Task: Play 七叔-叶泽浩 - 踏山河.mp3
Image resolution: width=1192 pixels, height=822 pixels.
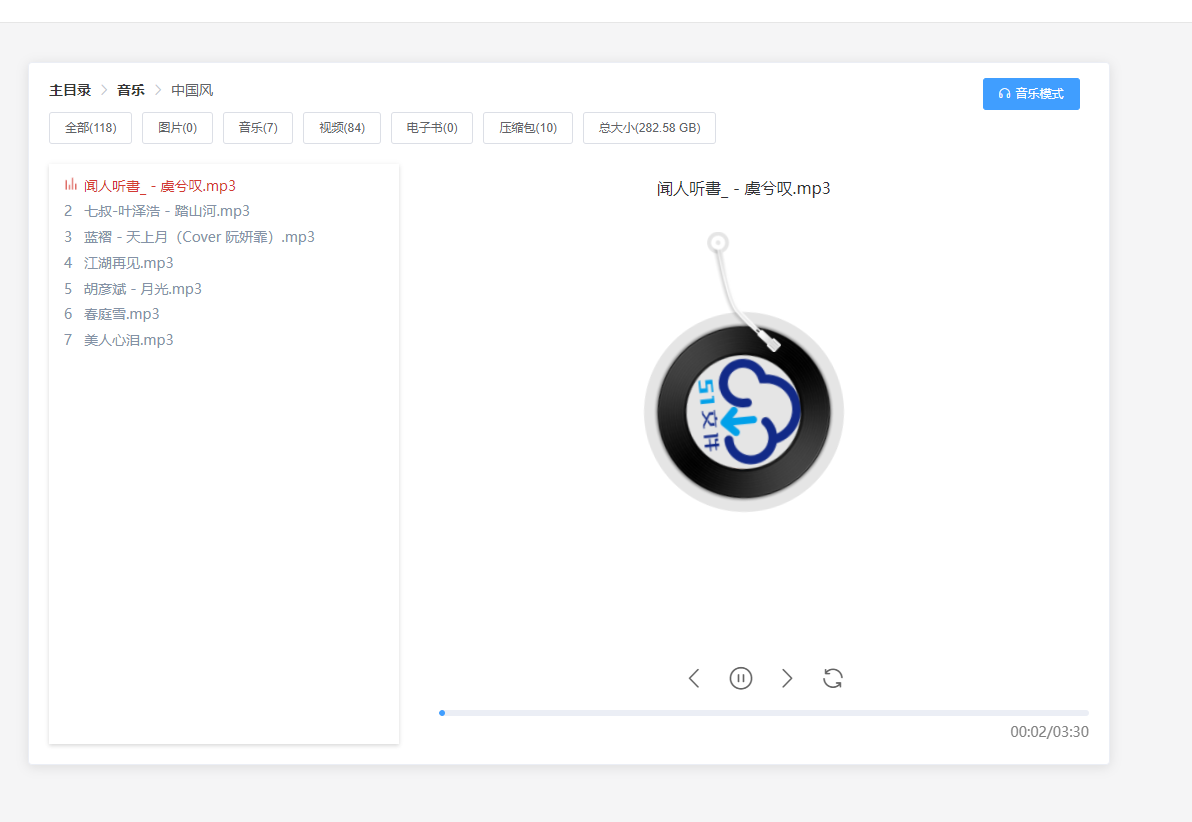Action: click(166, 211)
